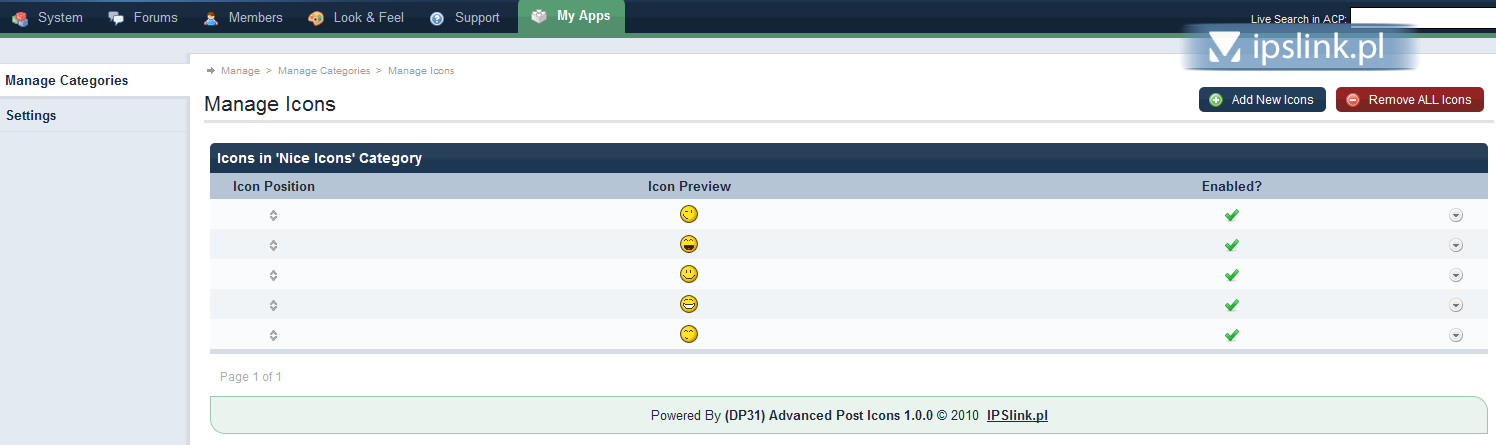Click the Support tab's help icon
Screen dimensions: 1496x445
(437, 18)
